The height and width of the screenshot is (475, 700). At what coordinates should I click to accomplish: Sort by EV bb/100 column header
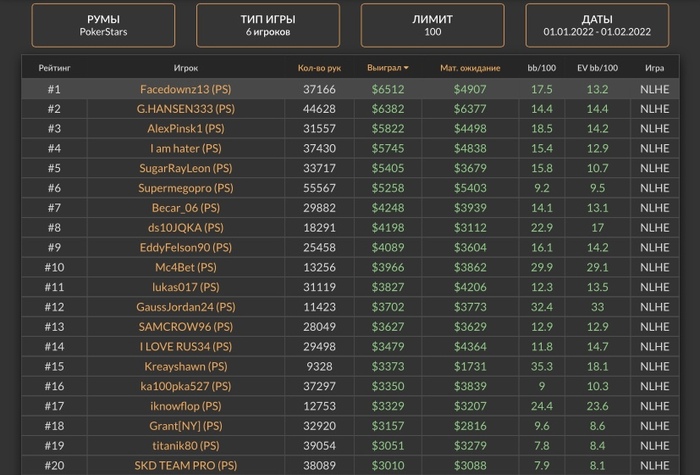pyautogui.click(x=598, y=68)
